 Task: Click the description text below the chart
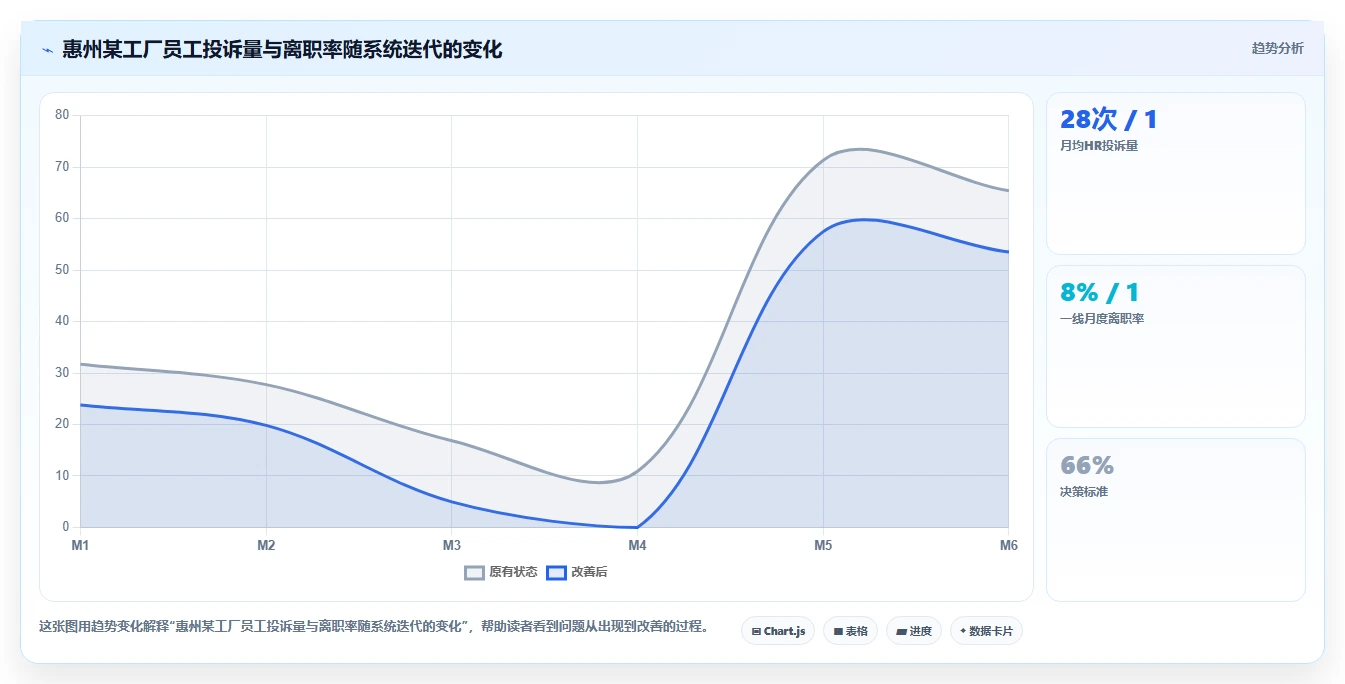point(374,627)
